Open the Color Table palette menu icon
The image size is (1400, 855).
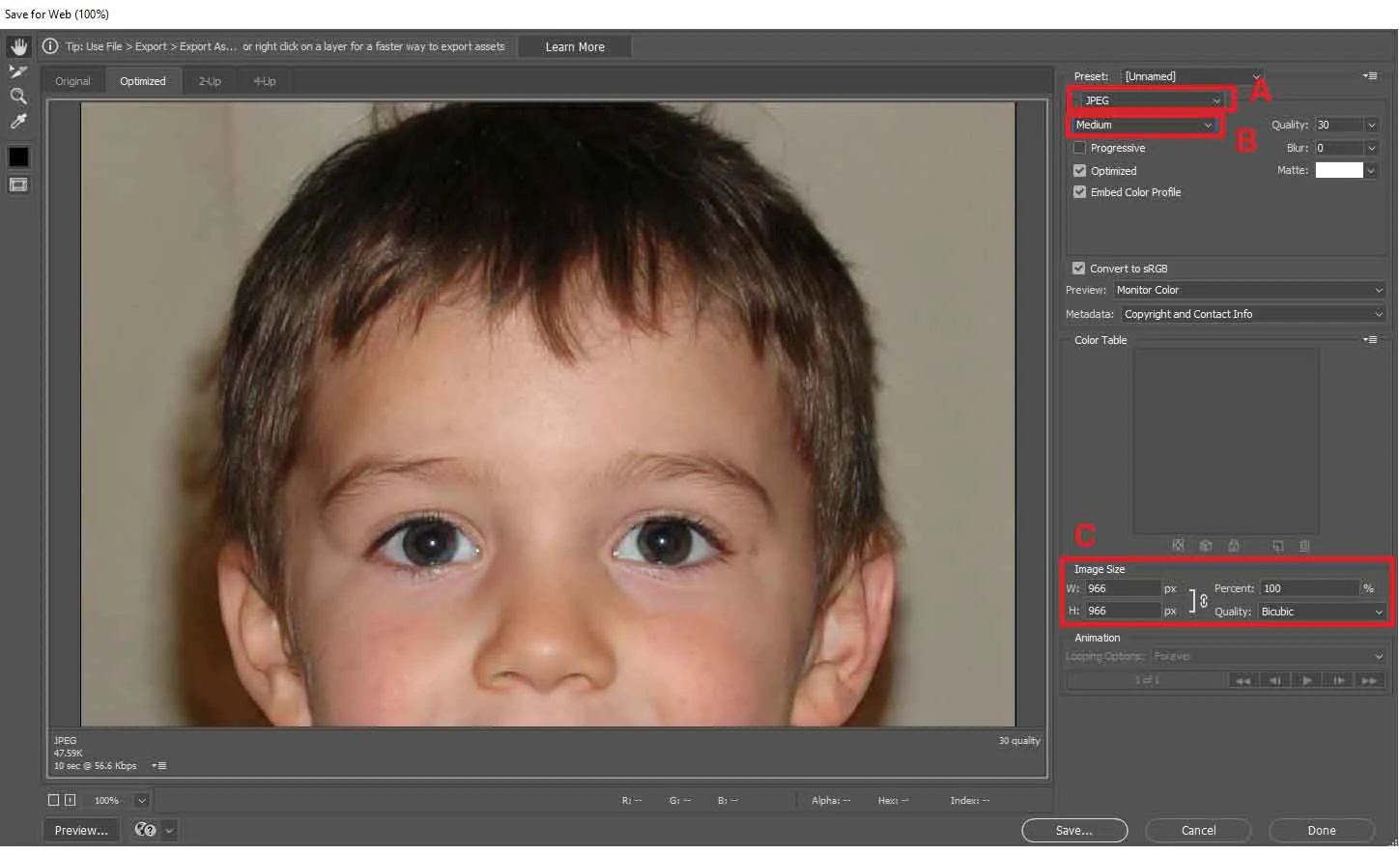pos(1370,340)
